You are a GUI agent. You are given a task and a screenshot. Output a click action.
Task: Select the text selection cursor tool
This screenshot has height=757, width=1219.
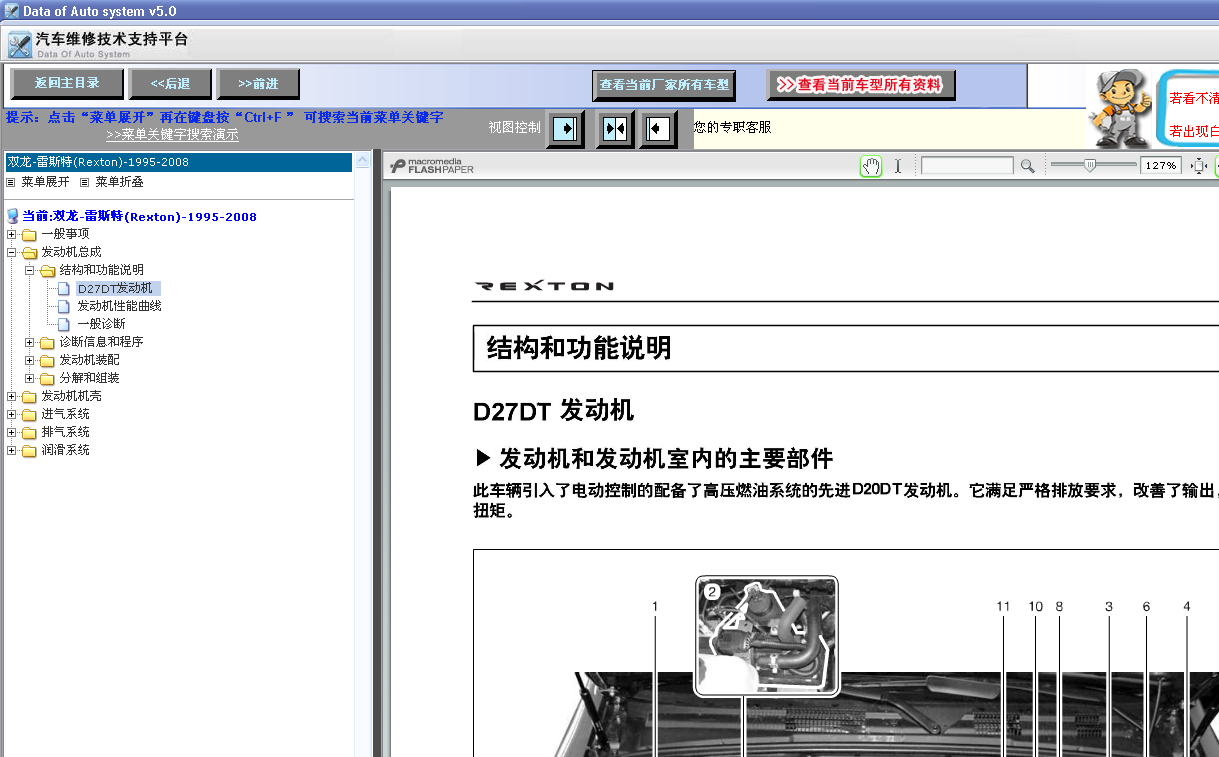click(x=898, y=166)
